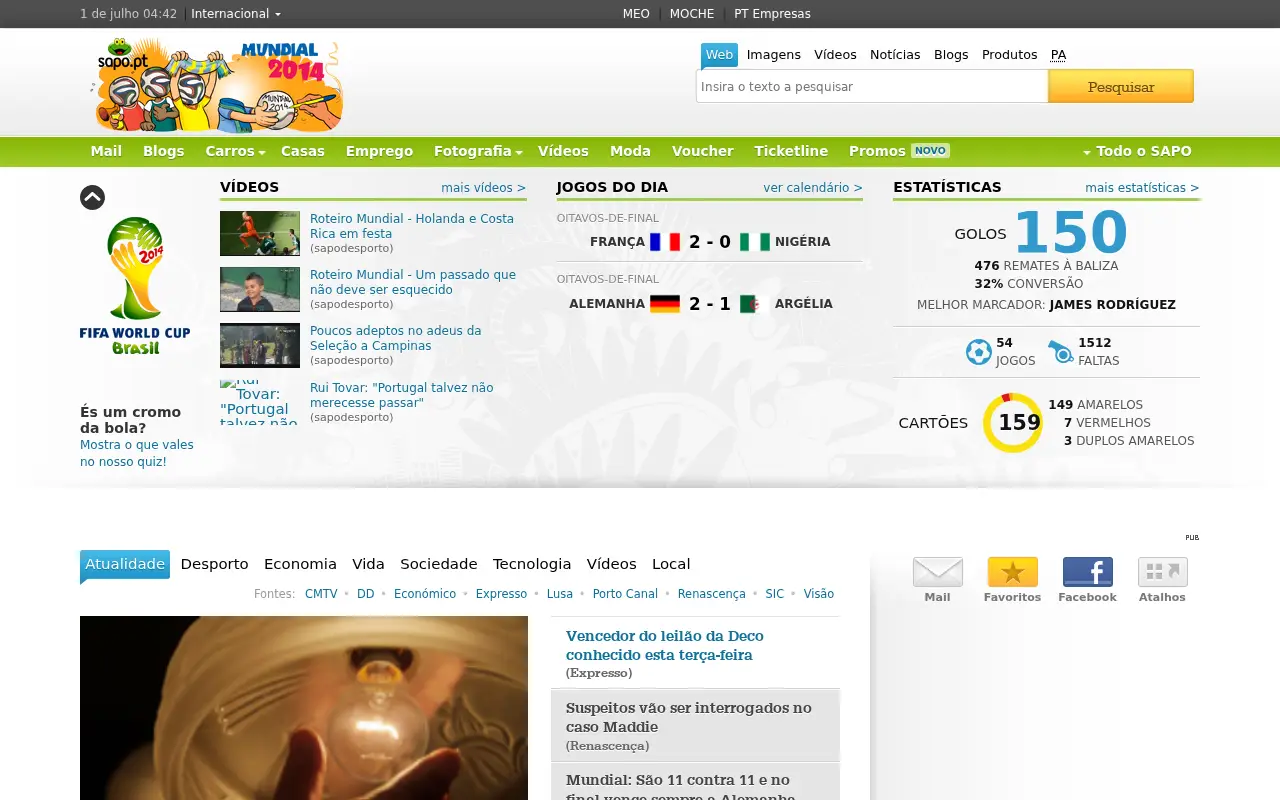Collapse the Mundial panel with the up-arrow icon

[x=92, y=197]
